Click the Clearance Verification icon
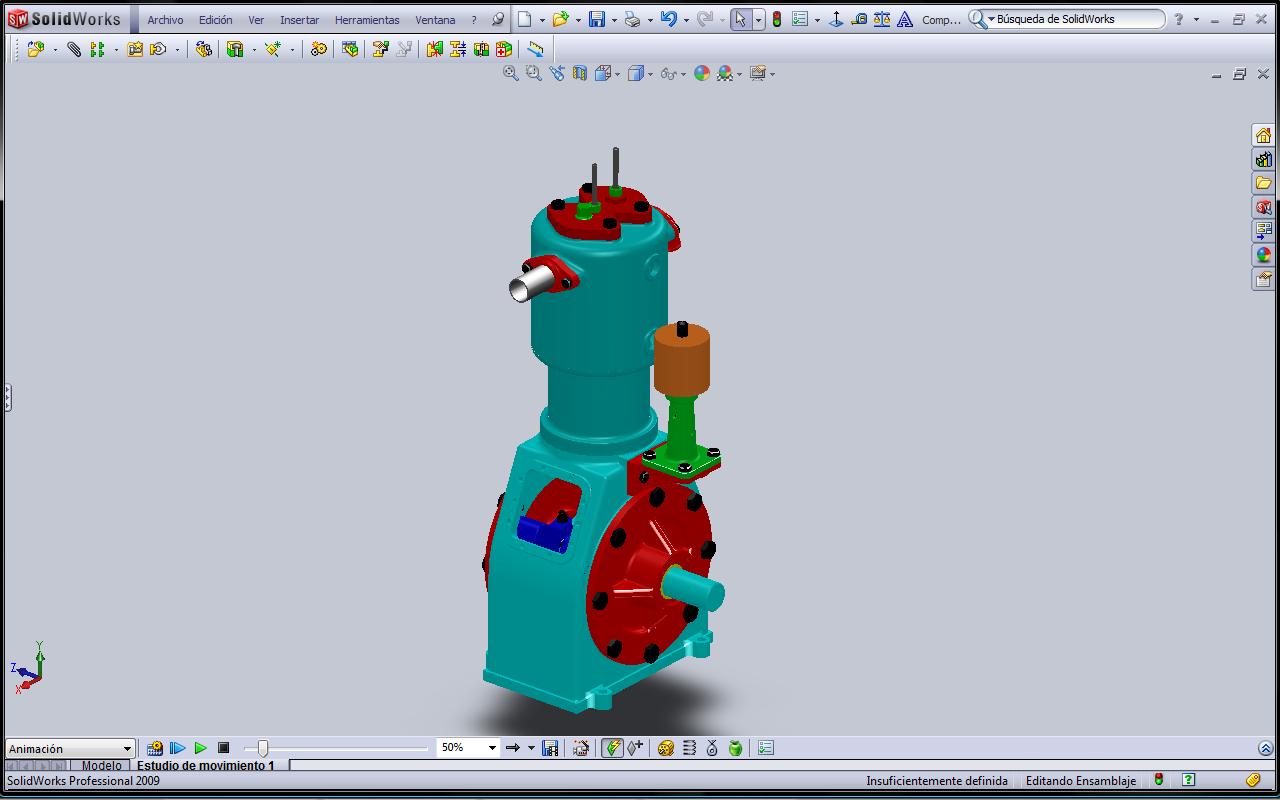Image resolution: width=1280 pixels, height=800 pixels. pyautogui.click(x=457, y=49)
